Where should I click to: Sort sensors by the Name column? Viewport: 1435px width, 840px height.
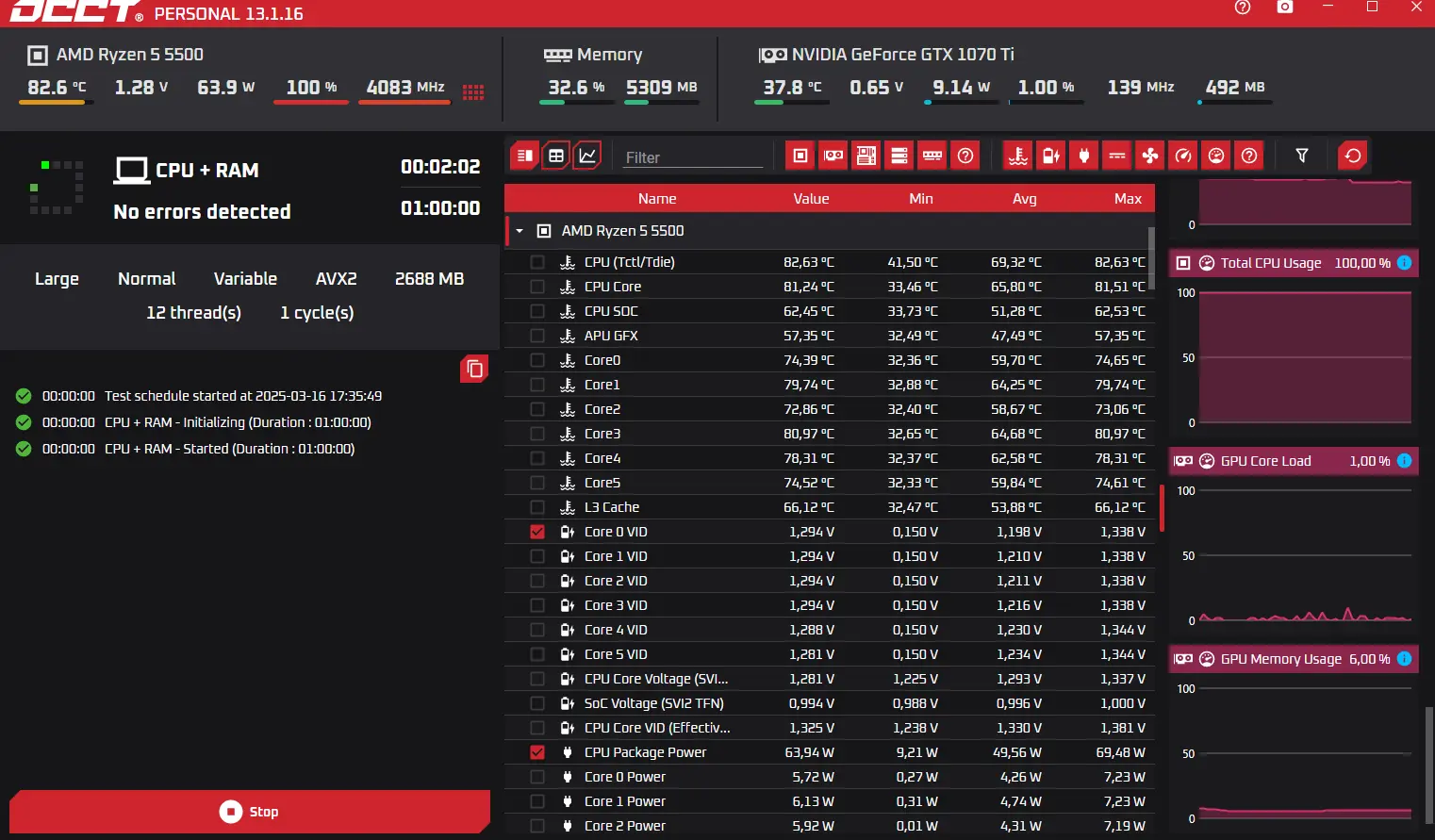click(657, 199)
